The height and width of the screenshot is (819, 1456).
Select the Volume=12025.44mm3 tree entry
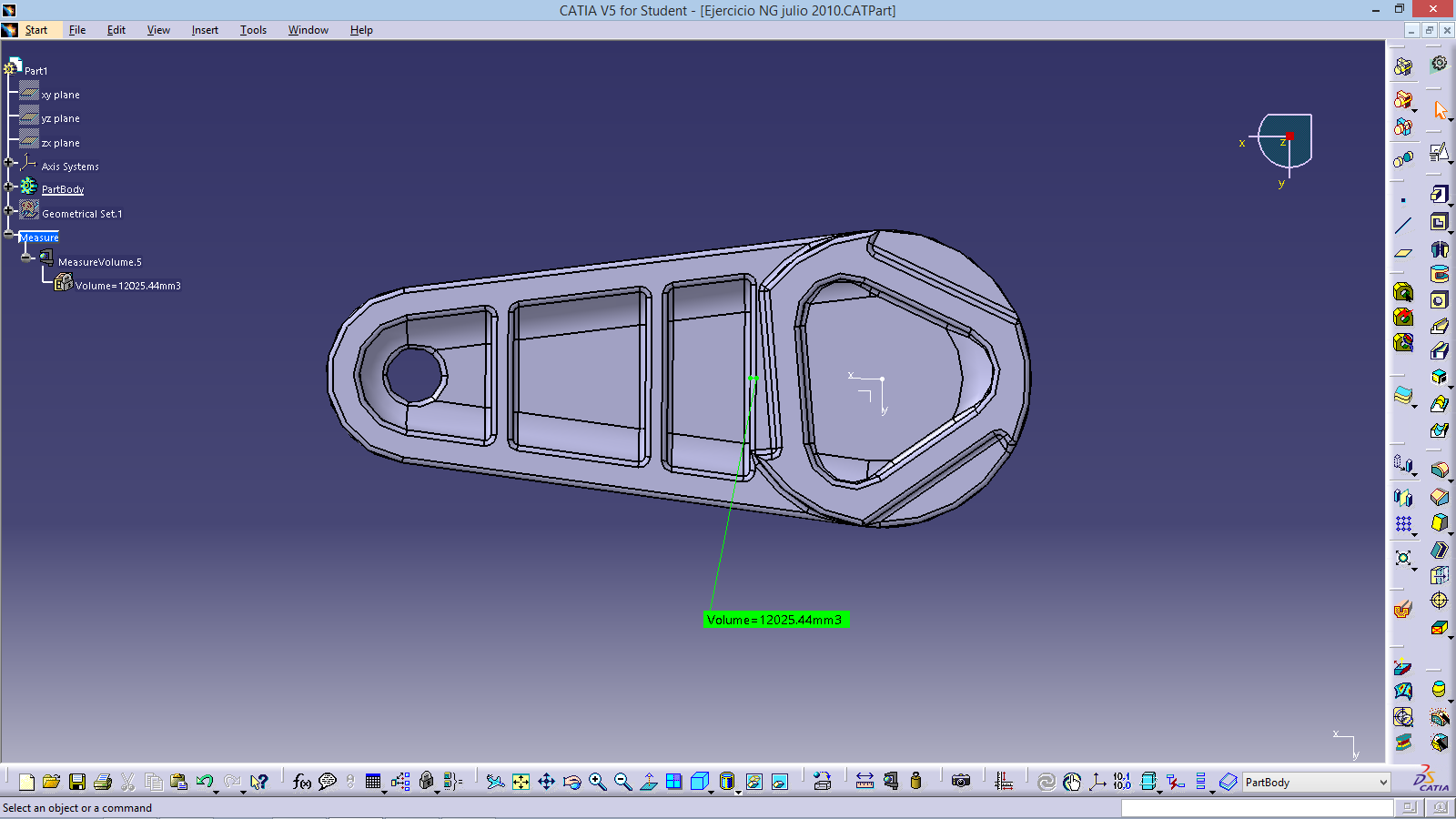(x=127, y=286)
